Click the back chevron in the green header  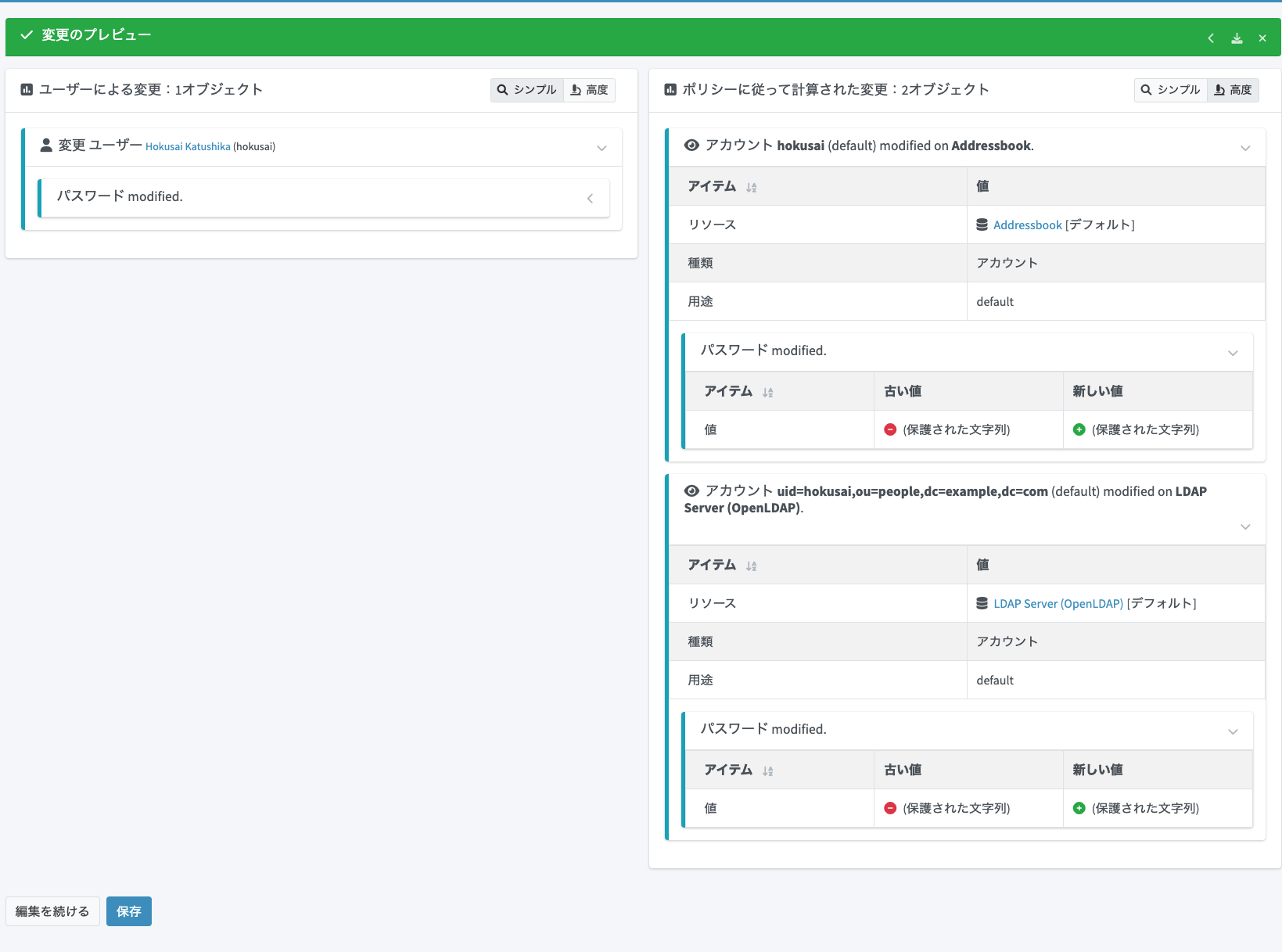(x=1211, y=38)
